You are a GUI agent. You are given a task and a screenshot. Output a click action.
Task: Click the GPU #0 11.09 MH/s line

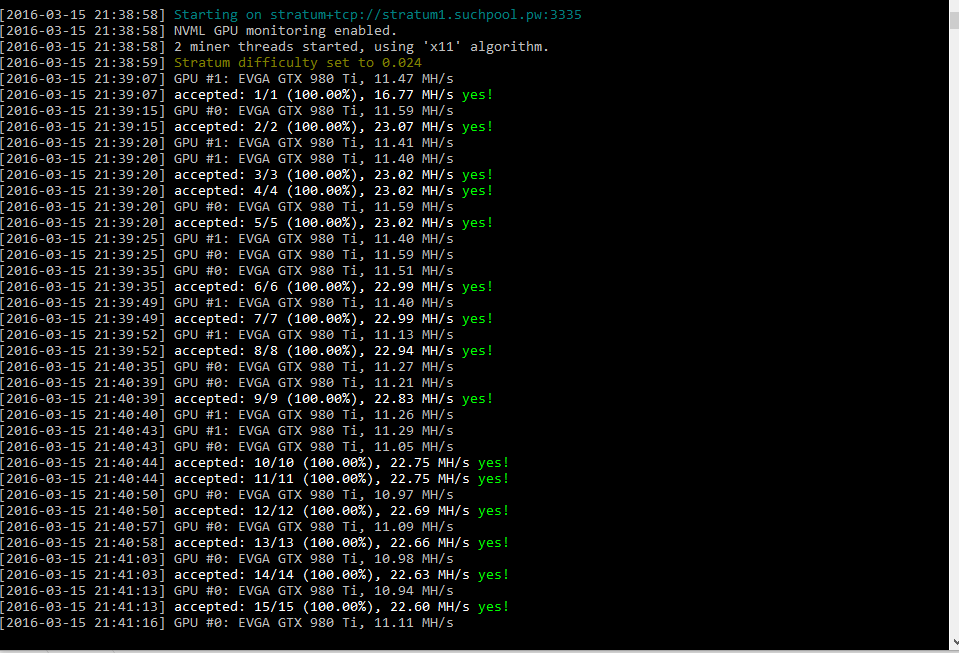227,526
